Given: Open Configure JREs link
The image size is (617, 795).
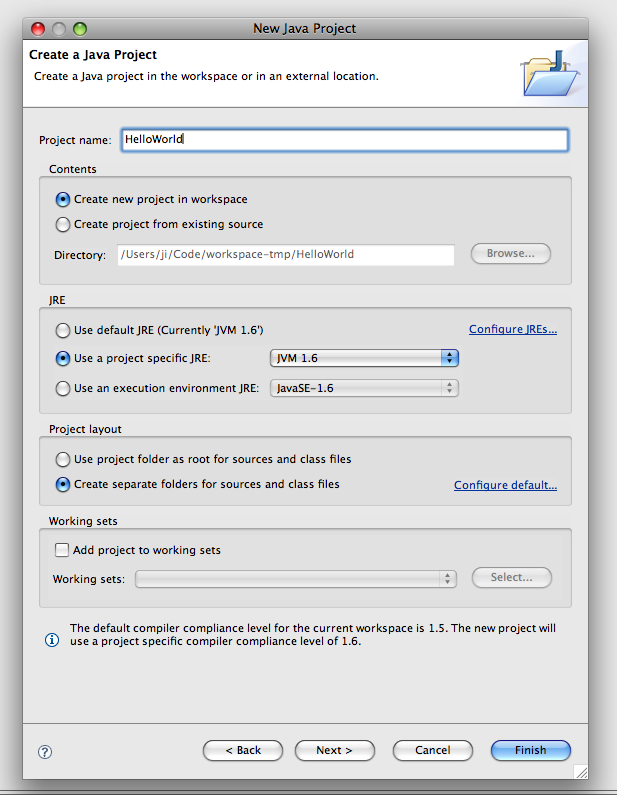Looking at the screenshot, I should pyautogui.click(x=513, y=329).
